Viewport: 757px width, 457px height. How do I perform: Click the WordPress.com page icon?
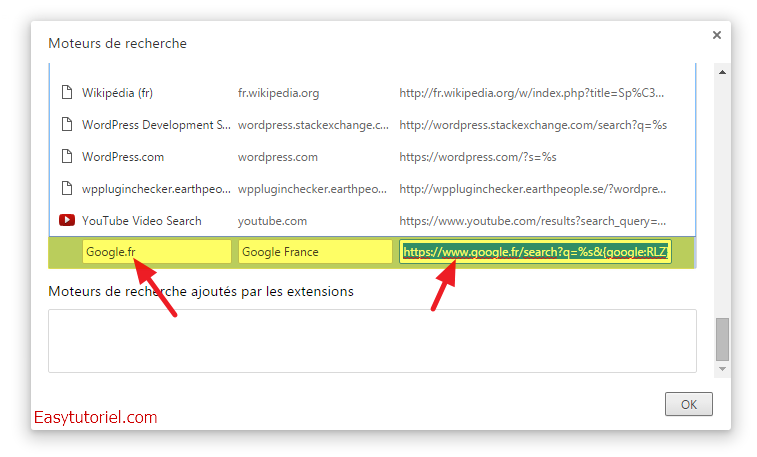pyautogui.click(x=67, y=156)
